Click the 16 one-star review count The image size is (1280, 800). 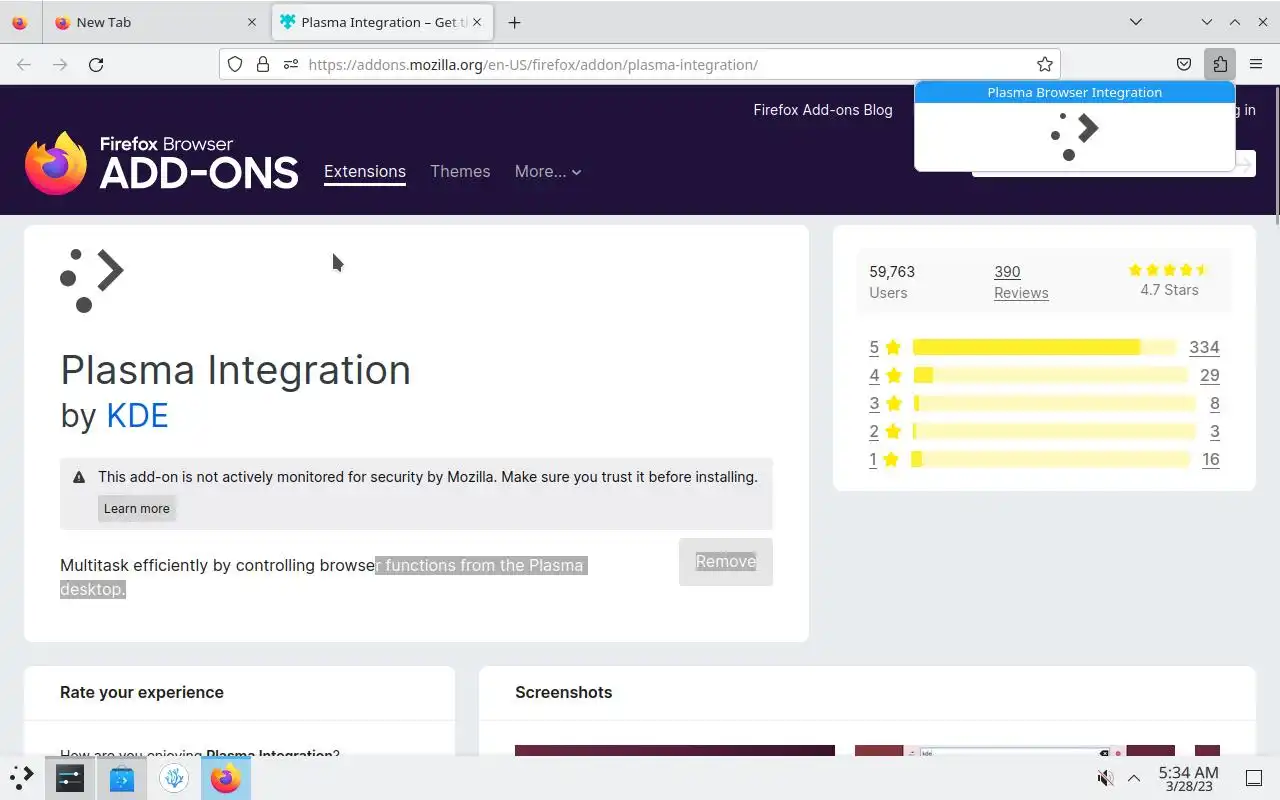click(x=1211, y=460)
